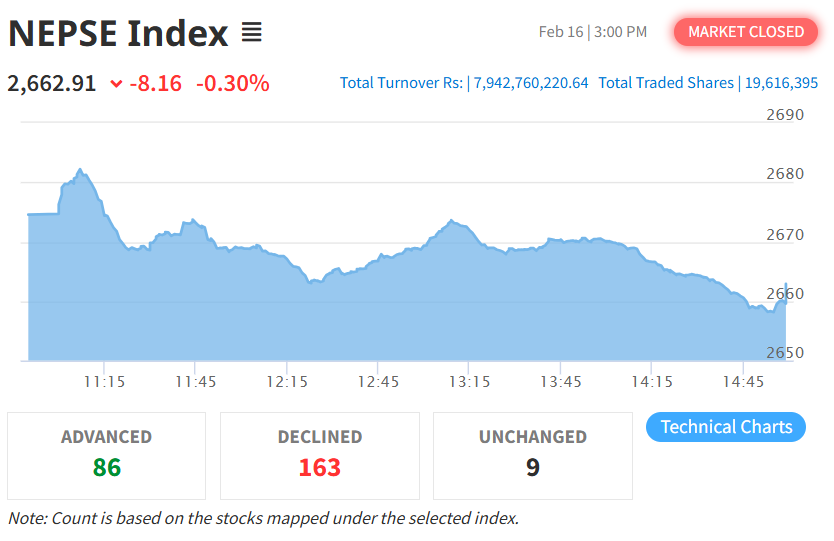Select the Declined 163 stocks box

click(x=319, y=455)
